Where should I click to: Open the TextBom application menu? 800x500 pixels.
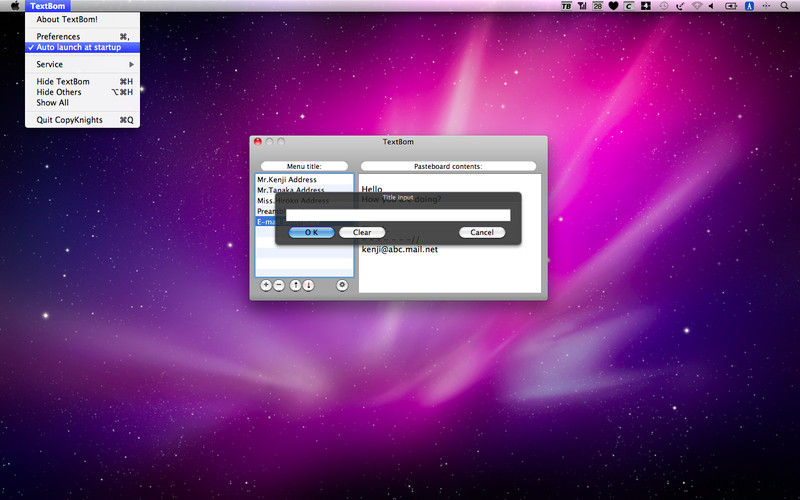(47, 6)
